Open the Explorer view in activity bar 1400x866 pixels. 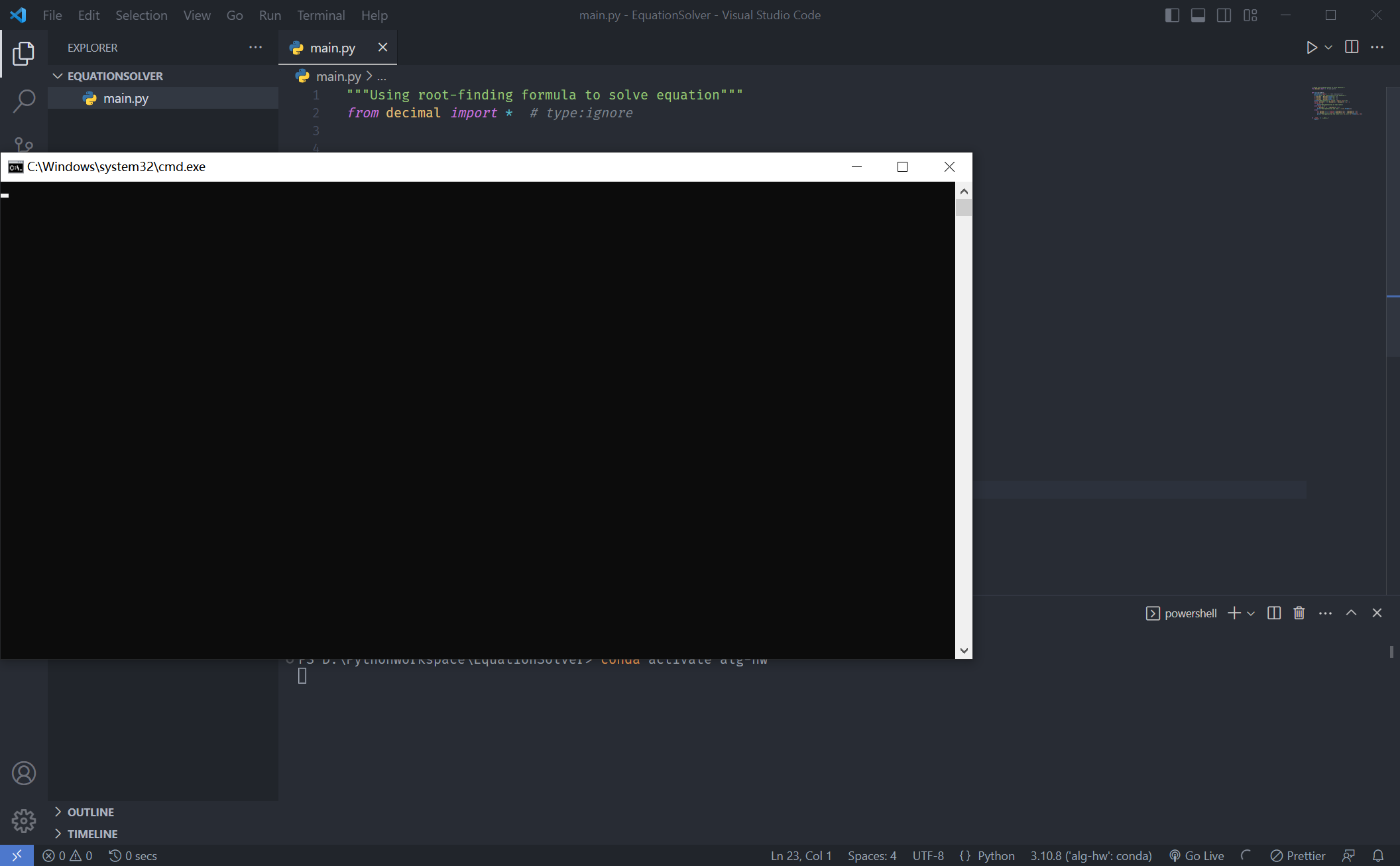pos(24,54)
